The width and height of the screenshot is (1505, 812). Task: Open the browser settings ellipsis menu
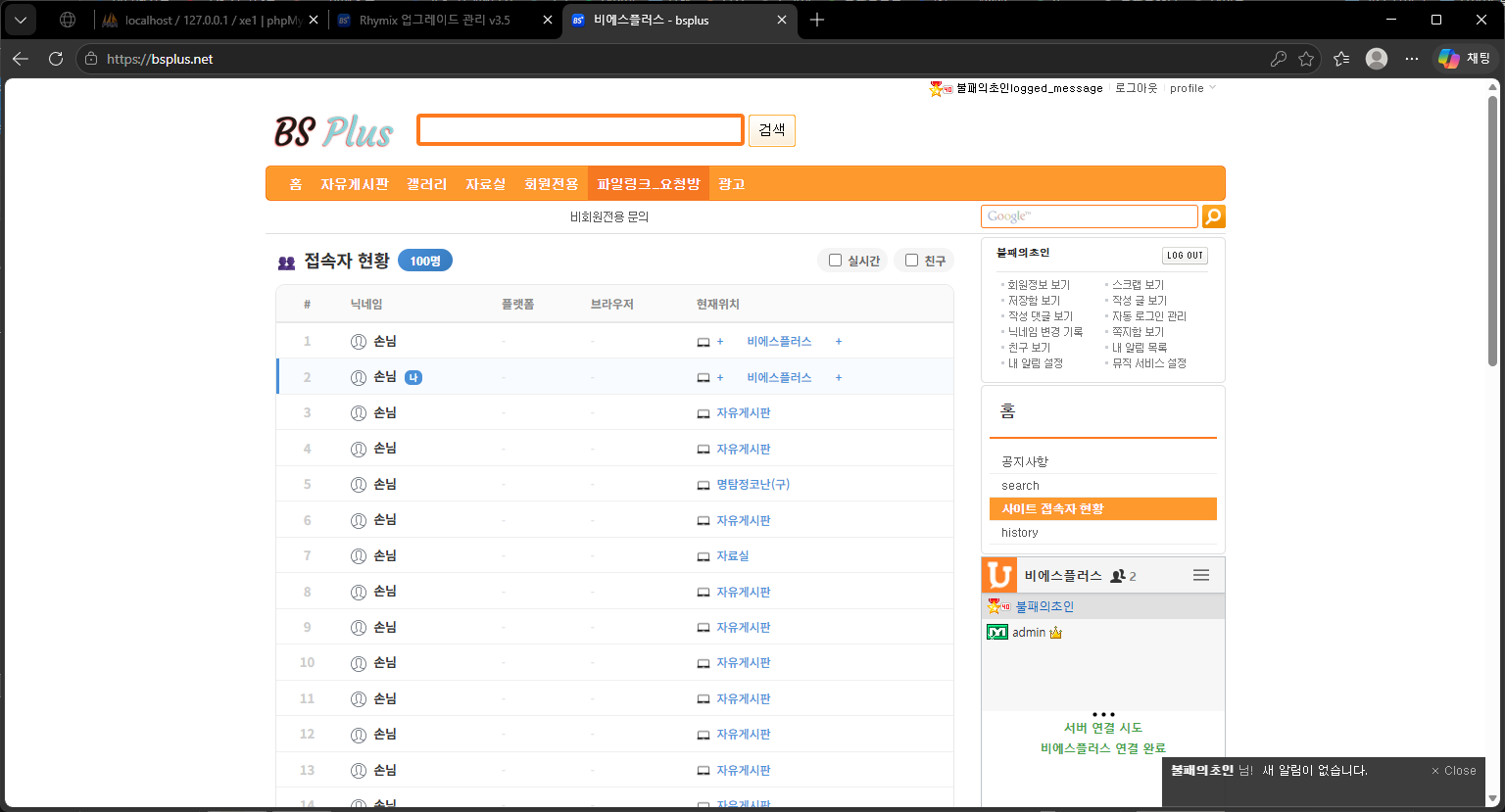coord(1412,59)
